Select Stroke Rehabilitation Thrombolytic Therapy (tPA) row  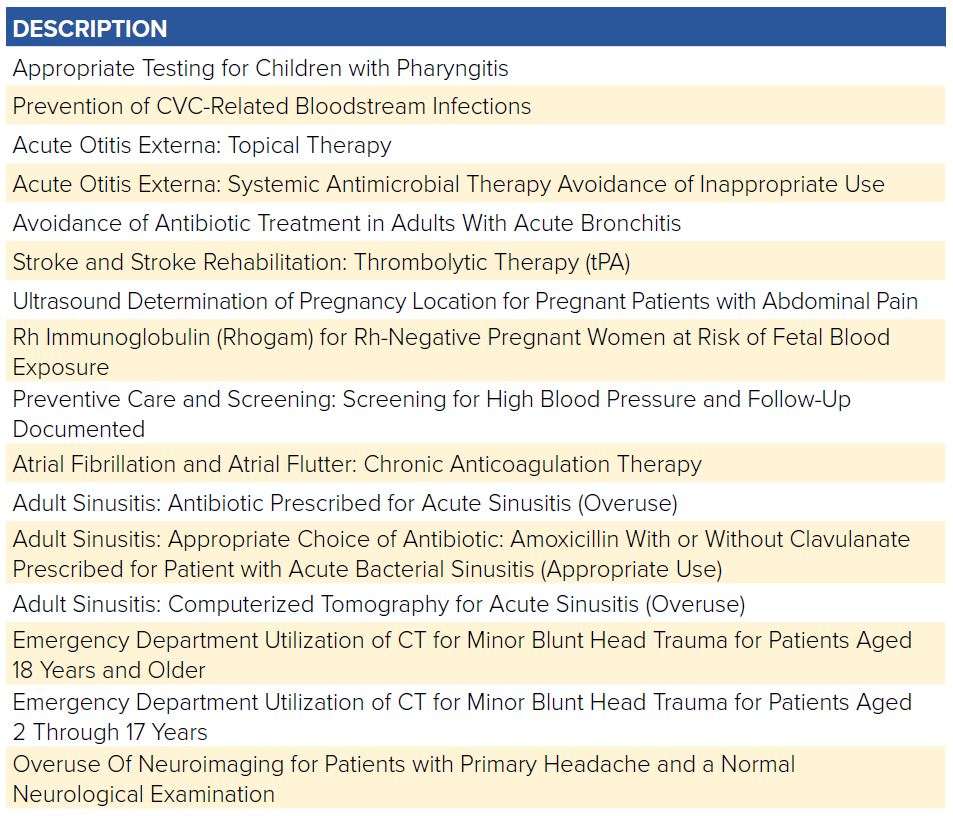coord(476,261)
